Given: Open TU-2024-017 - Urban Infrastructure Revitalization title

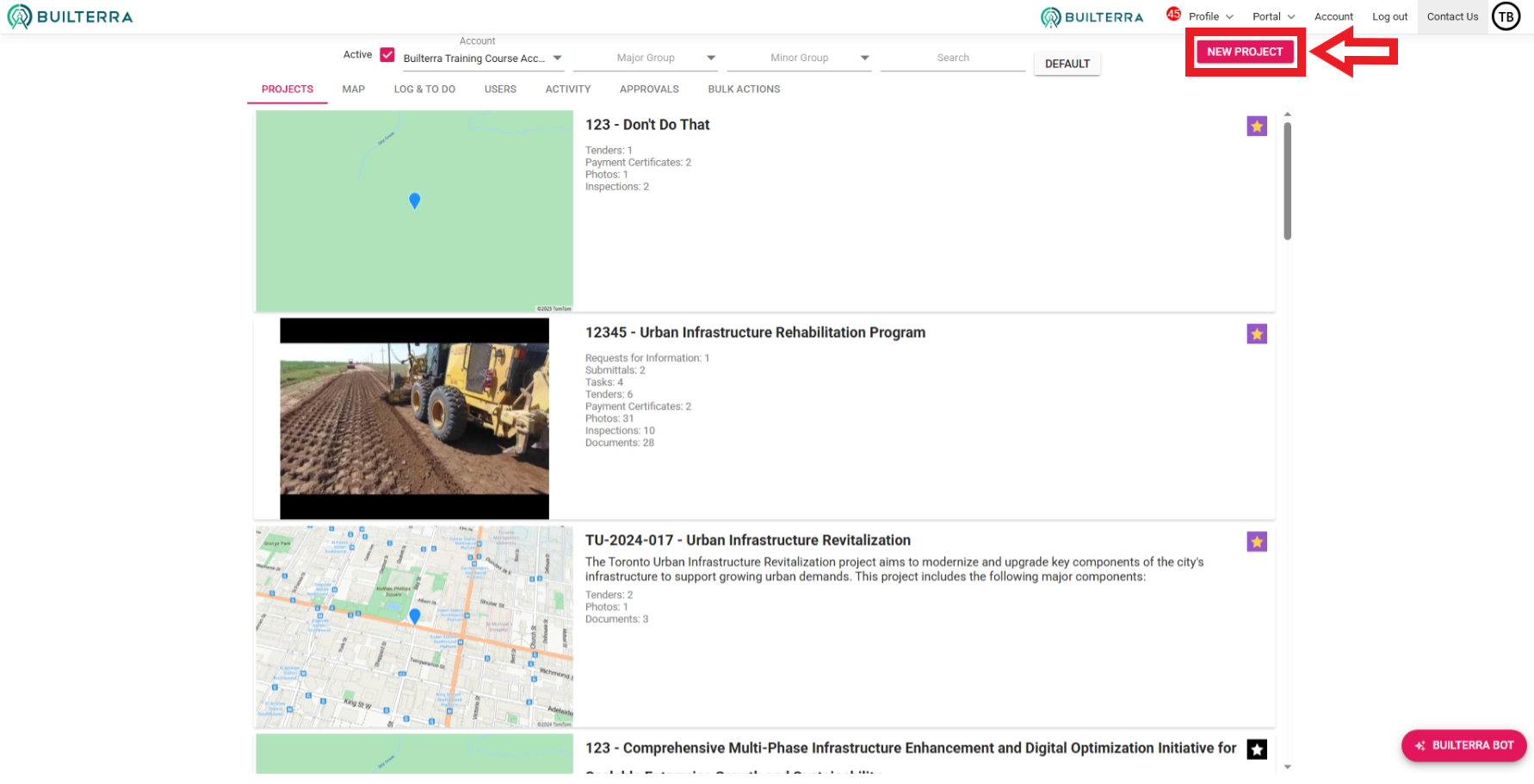Looking at the screenshot, I should pyautogui.click(x=748, y=540).
